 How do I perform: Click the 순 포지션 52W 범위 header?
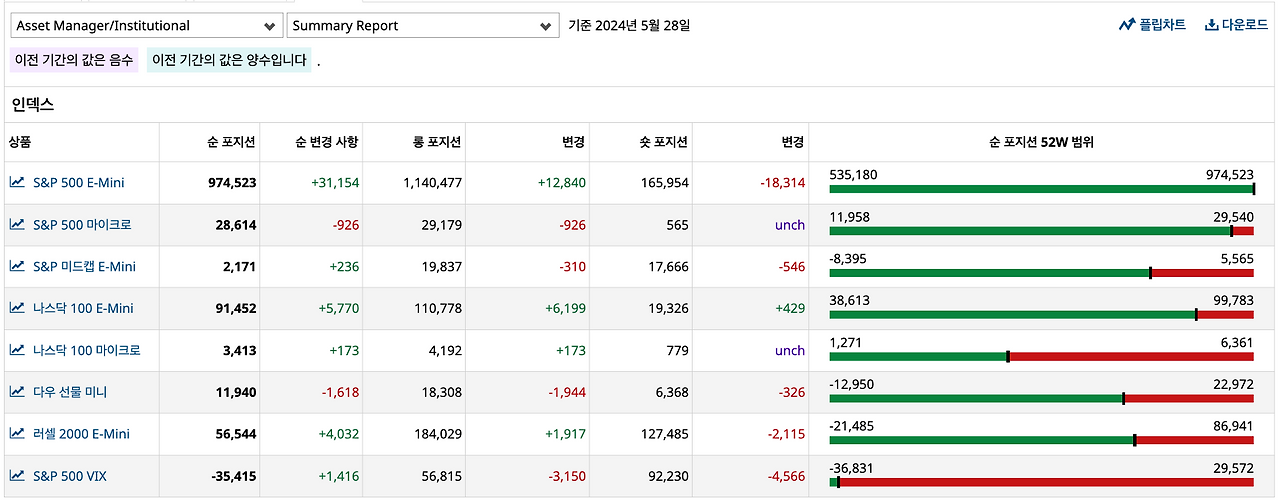[x=1041, y=142]
